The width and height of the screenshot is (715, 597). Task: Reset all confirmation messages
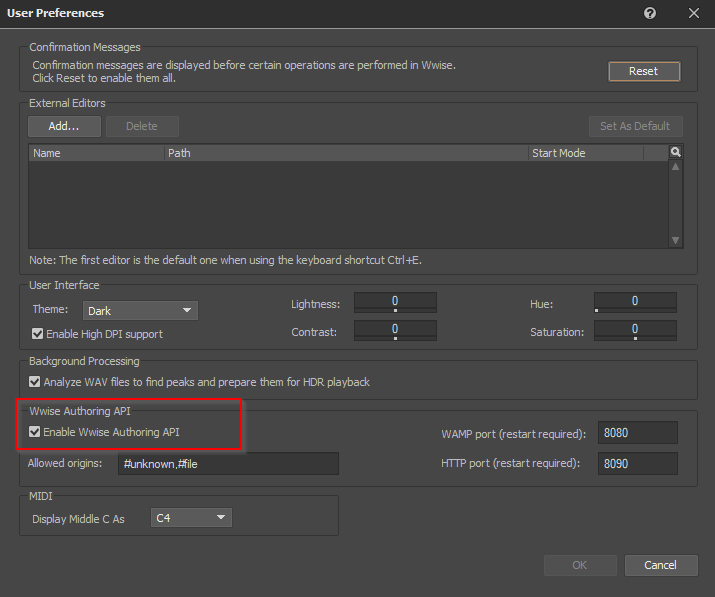point(644,71)
